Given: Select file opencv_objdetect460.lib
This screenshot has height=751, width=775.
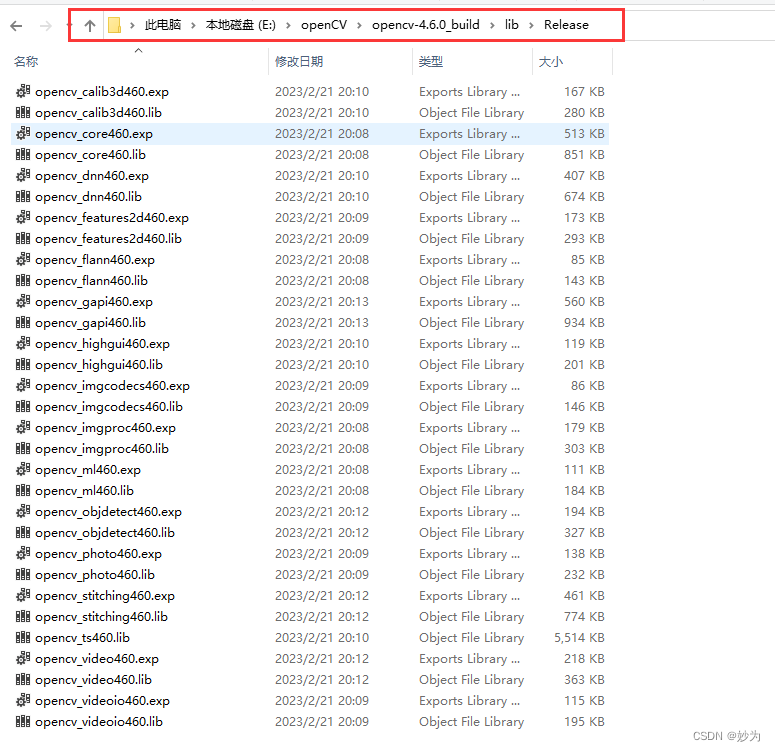Looking at the screenshot, I should point(105,532).
